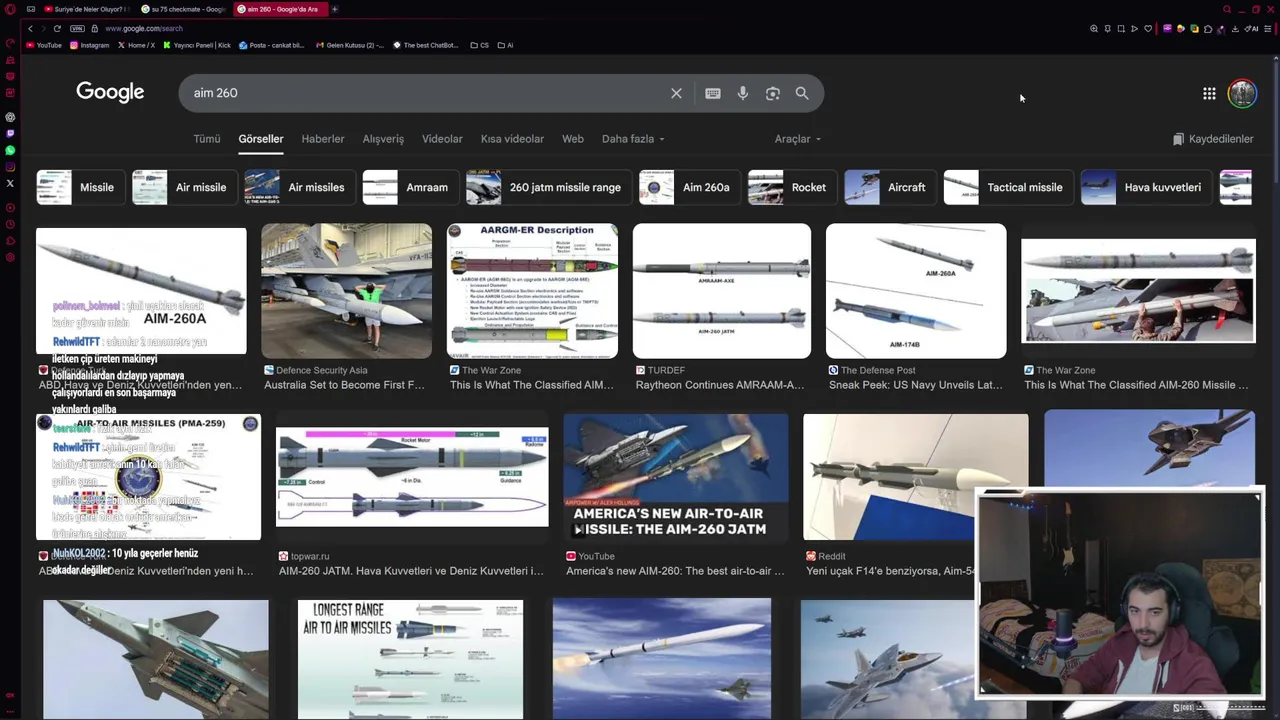Screen dimensions: 1280x720
Task: Open the AARGM-ER Description image
Action: click(532, 290)
